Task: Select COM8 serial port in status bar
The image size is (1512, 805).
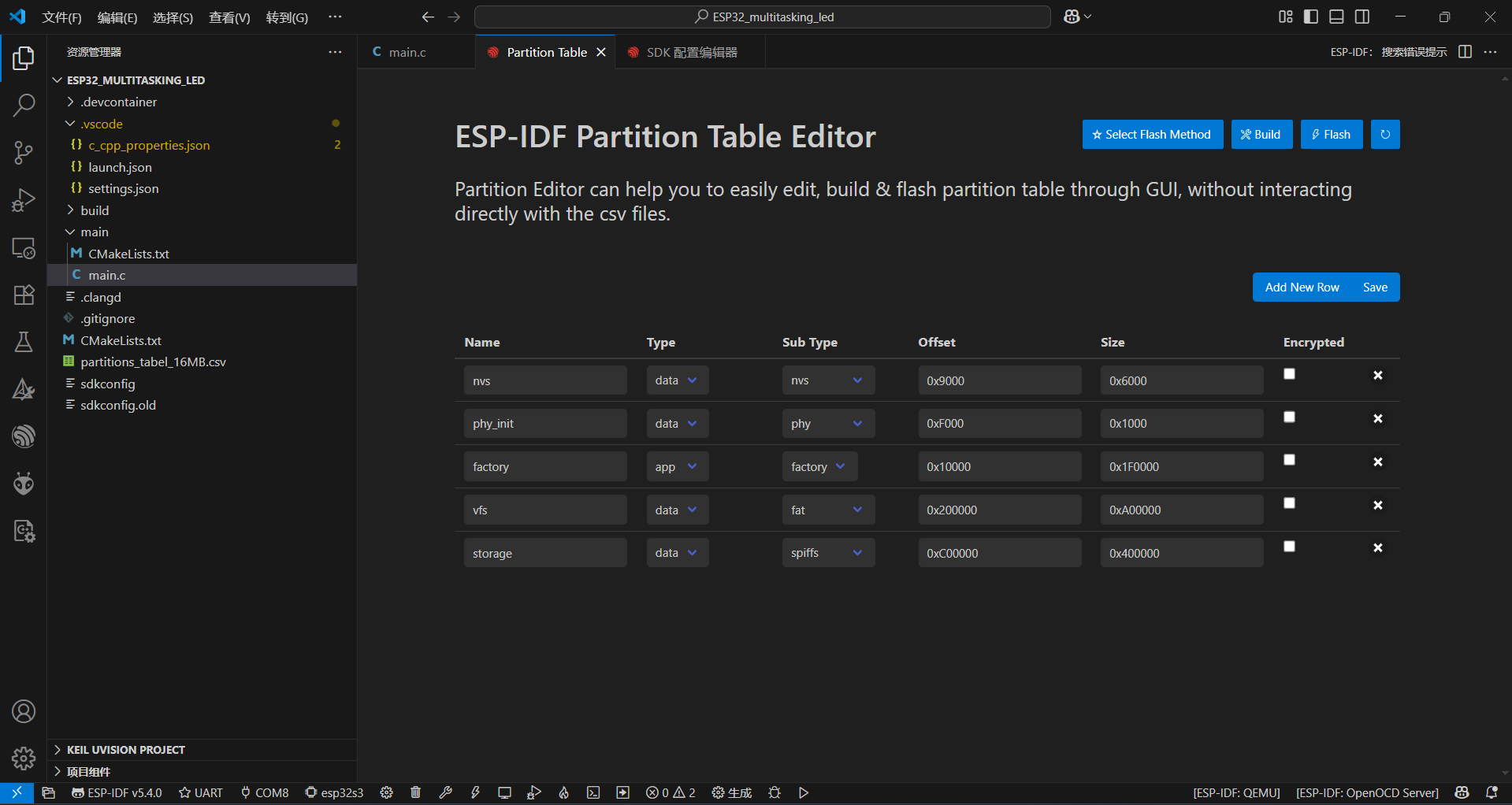Action: (265, 792)
